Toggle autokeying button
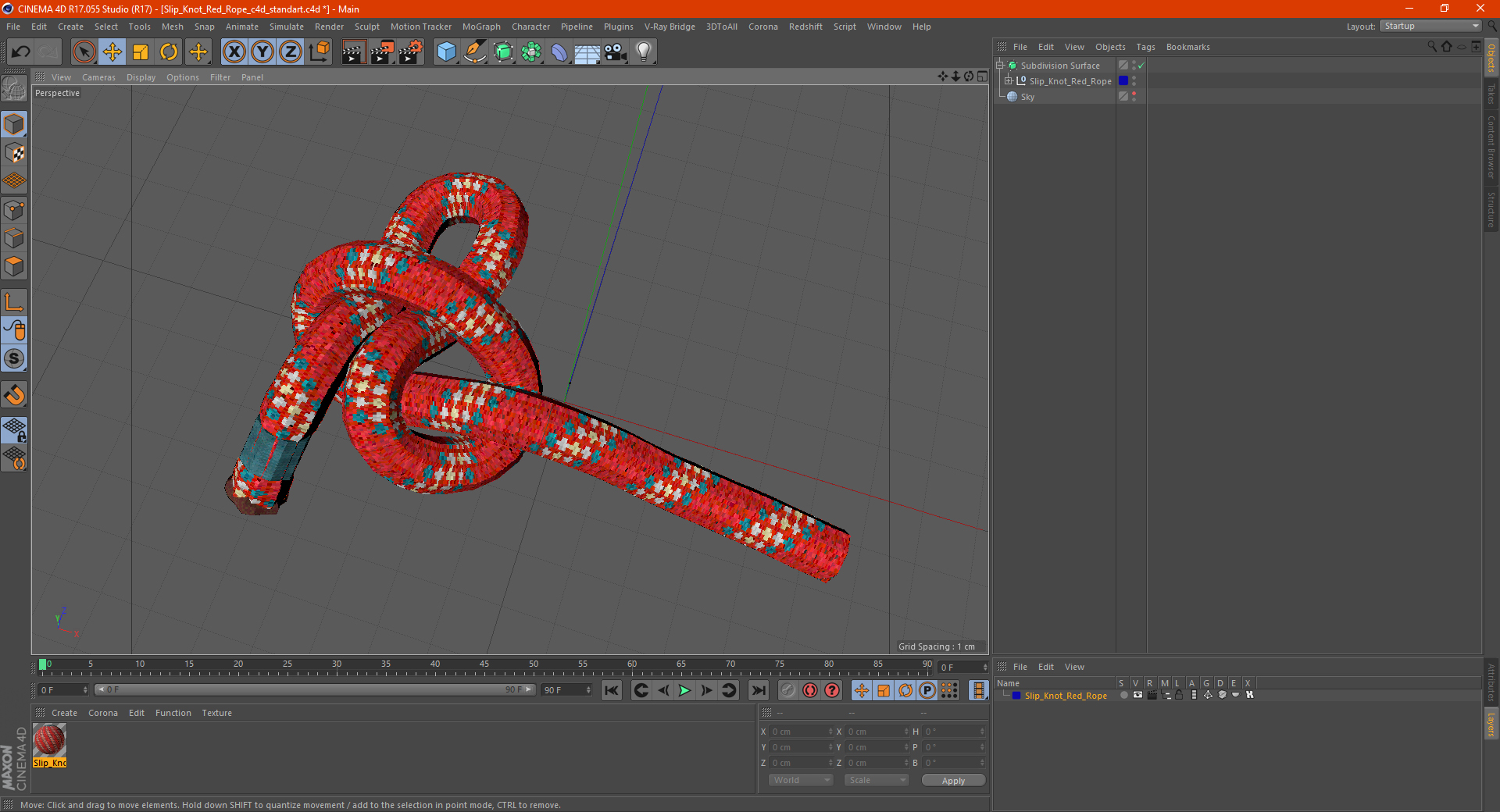This screenshot has height=812, width=1500. pyautogui.click(x=810, y=690)
